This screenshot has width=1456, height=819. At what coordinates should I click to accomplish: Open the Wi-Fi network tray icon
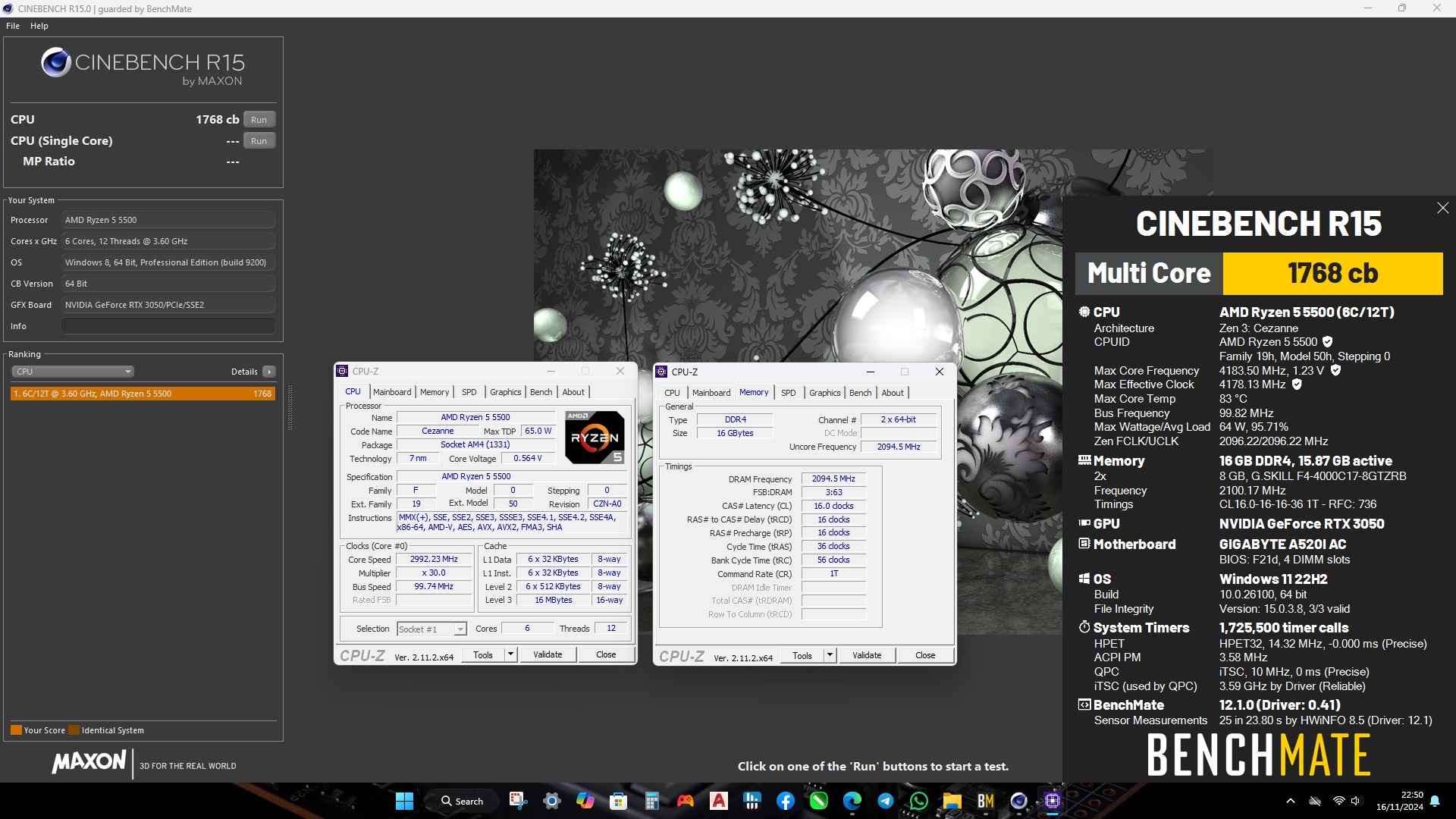click(1339, 801)
